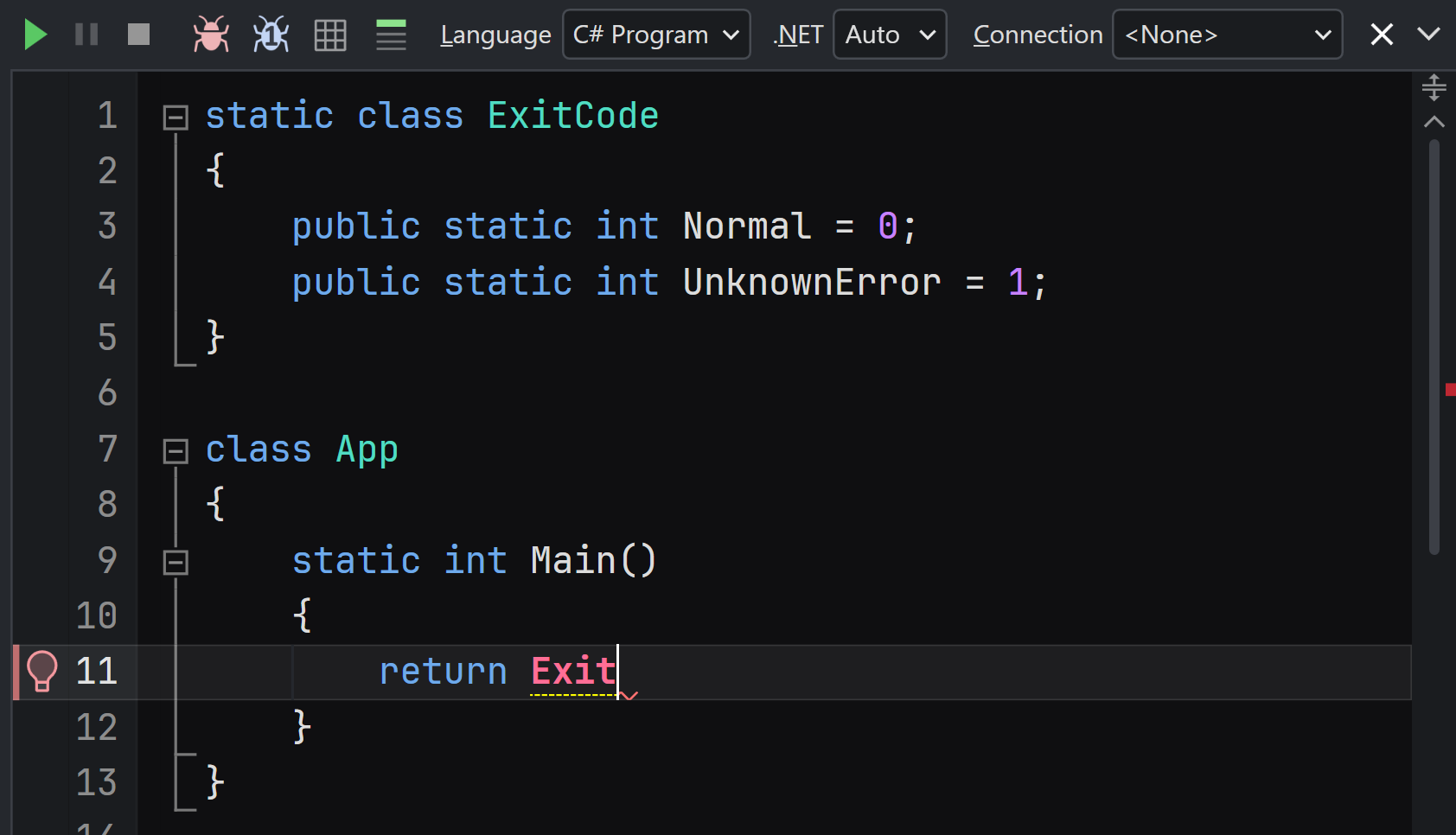The width and height of the screenshot is (1456, 835).
Task: Run the query with the green play button
Action: (x=35, y=35)
